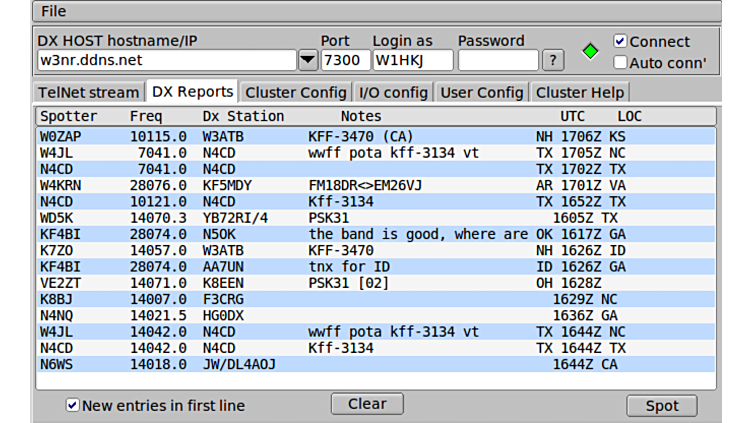Show the Cluster Help tab
The image size is (752, 423).
click(x=580, y=92)
